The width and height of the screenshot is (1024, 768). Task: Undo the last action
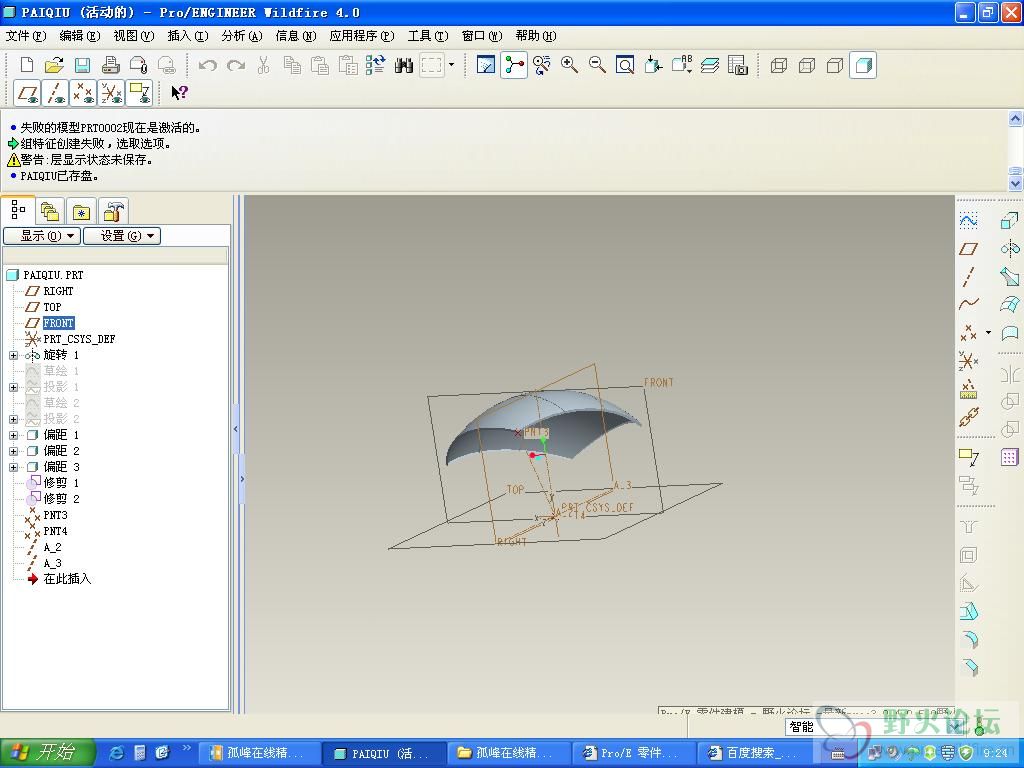(208, 65)
